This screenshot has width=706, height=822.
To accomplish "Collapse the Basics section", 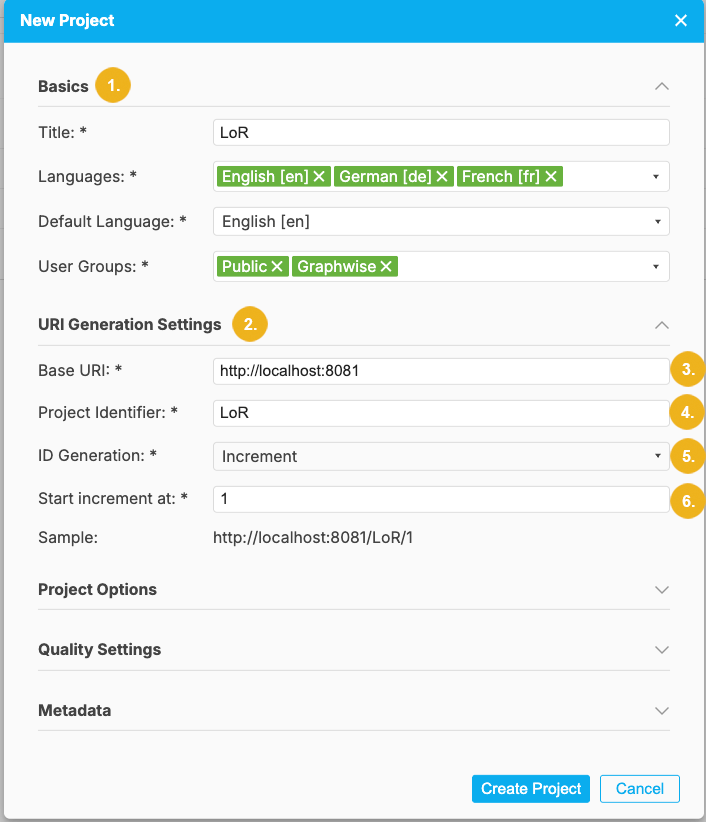I will click(x=661, y=87).
